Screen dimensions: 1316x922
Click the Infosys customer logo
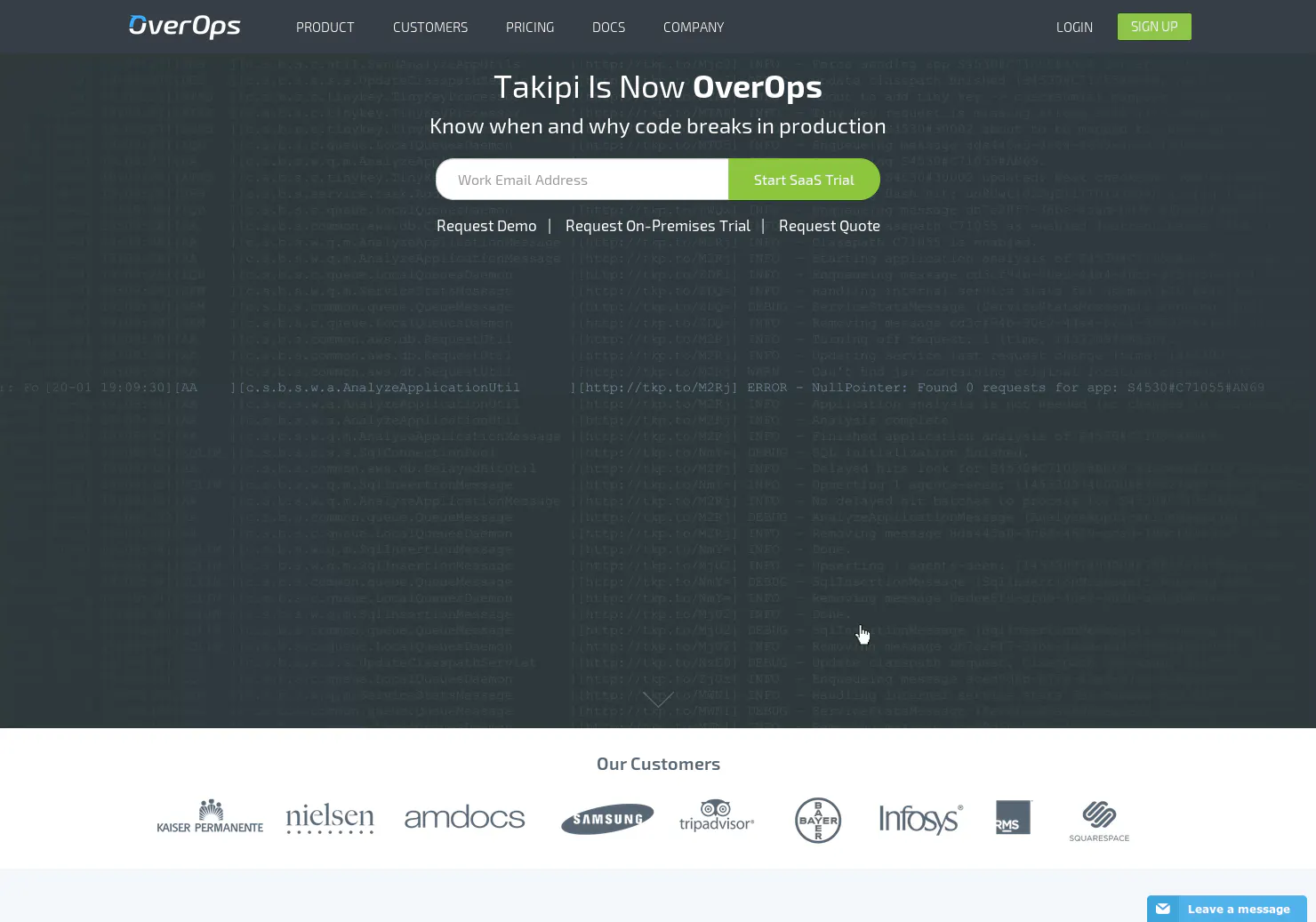[x=920, y=819]
